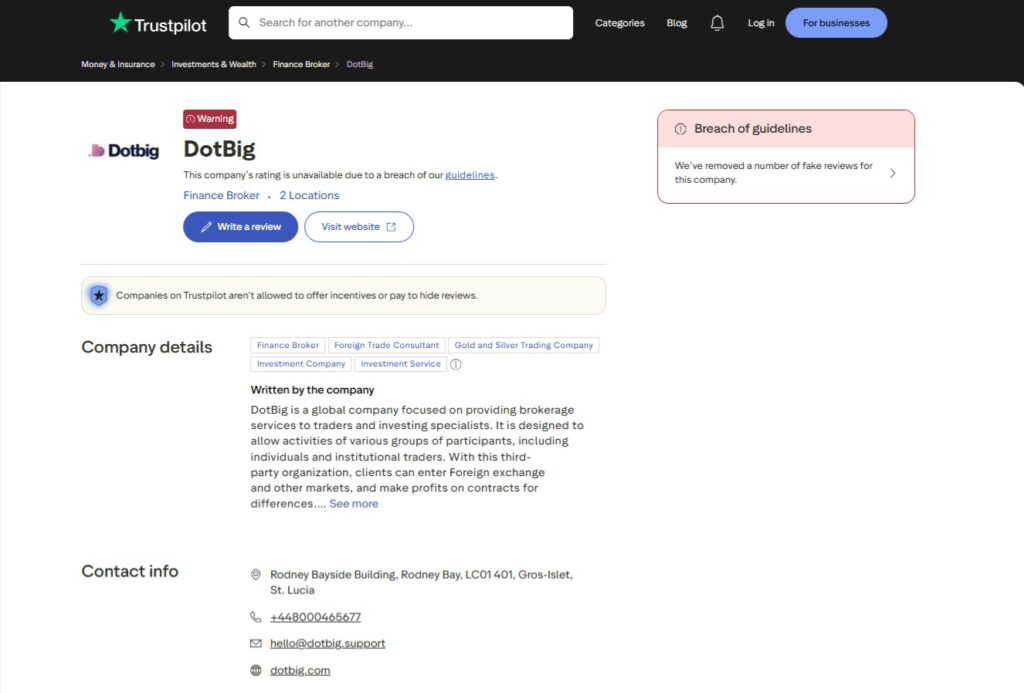Click the 2 Locations link
Screen dimensions: 1024x693
tap(309, 195)
